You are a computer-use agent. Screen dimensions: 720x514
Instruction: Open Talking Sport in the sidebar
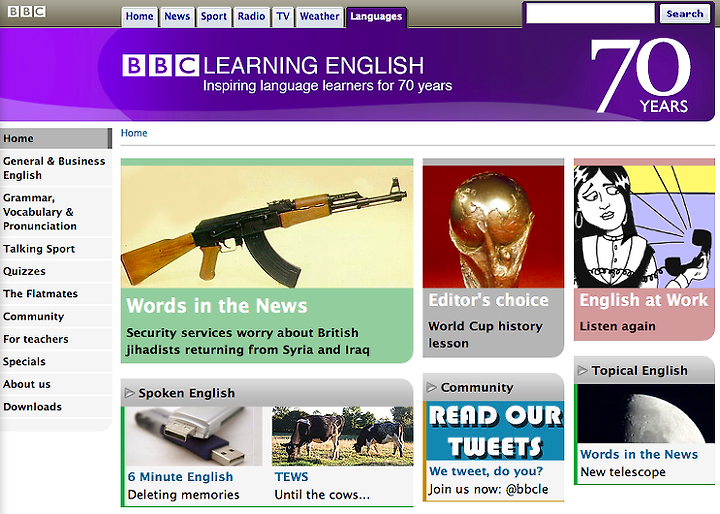click(56, 249)
